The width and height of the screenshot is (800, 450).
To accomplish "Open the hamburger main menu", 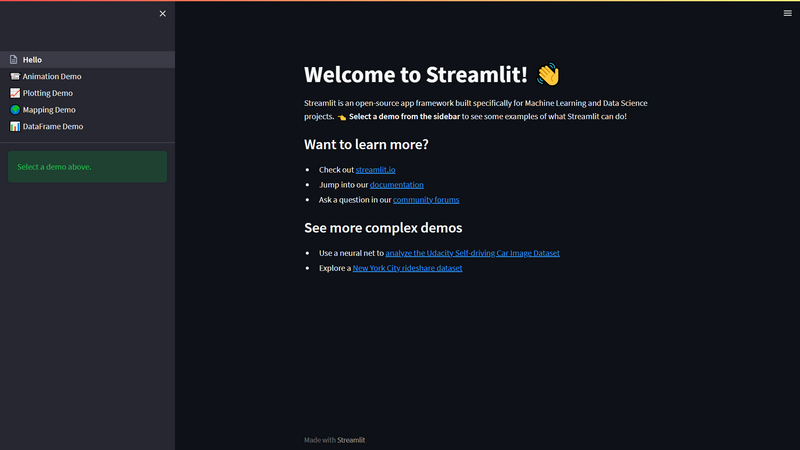I will point(787,13).
